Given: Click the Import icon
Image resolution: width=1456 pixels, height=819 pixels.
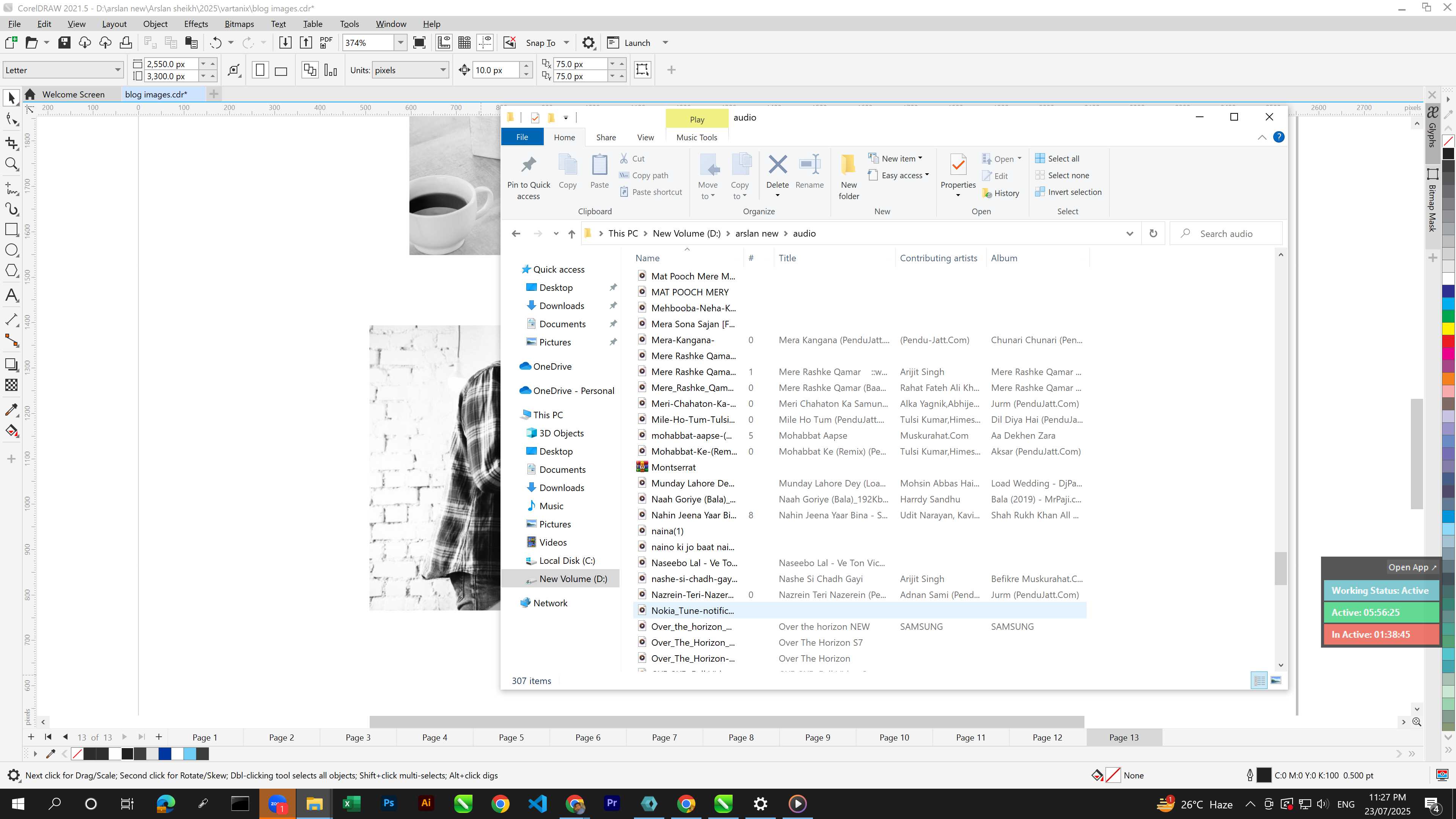Looking at the screenshot, I should [286, 42].
